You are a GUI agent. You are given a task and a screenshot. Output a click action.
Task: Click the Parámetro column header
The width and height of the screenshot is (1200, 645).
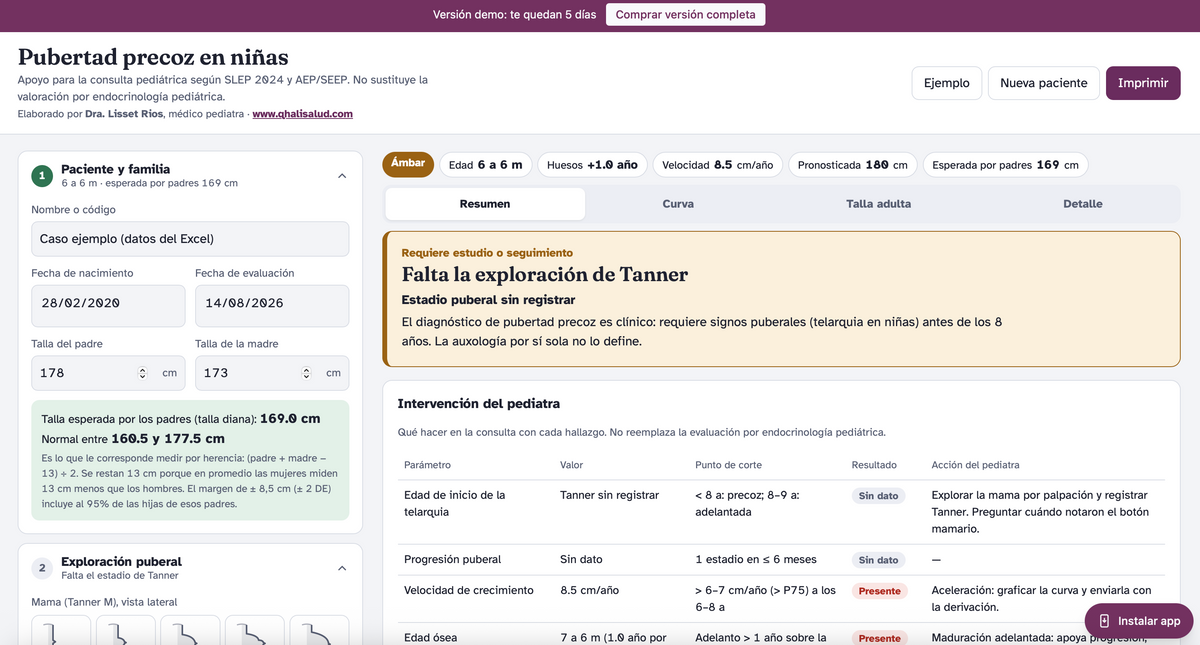coord(427,465)
